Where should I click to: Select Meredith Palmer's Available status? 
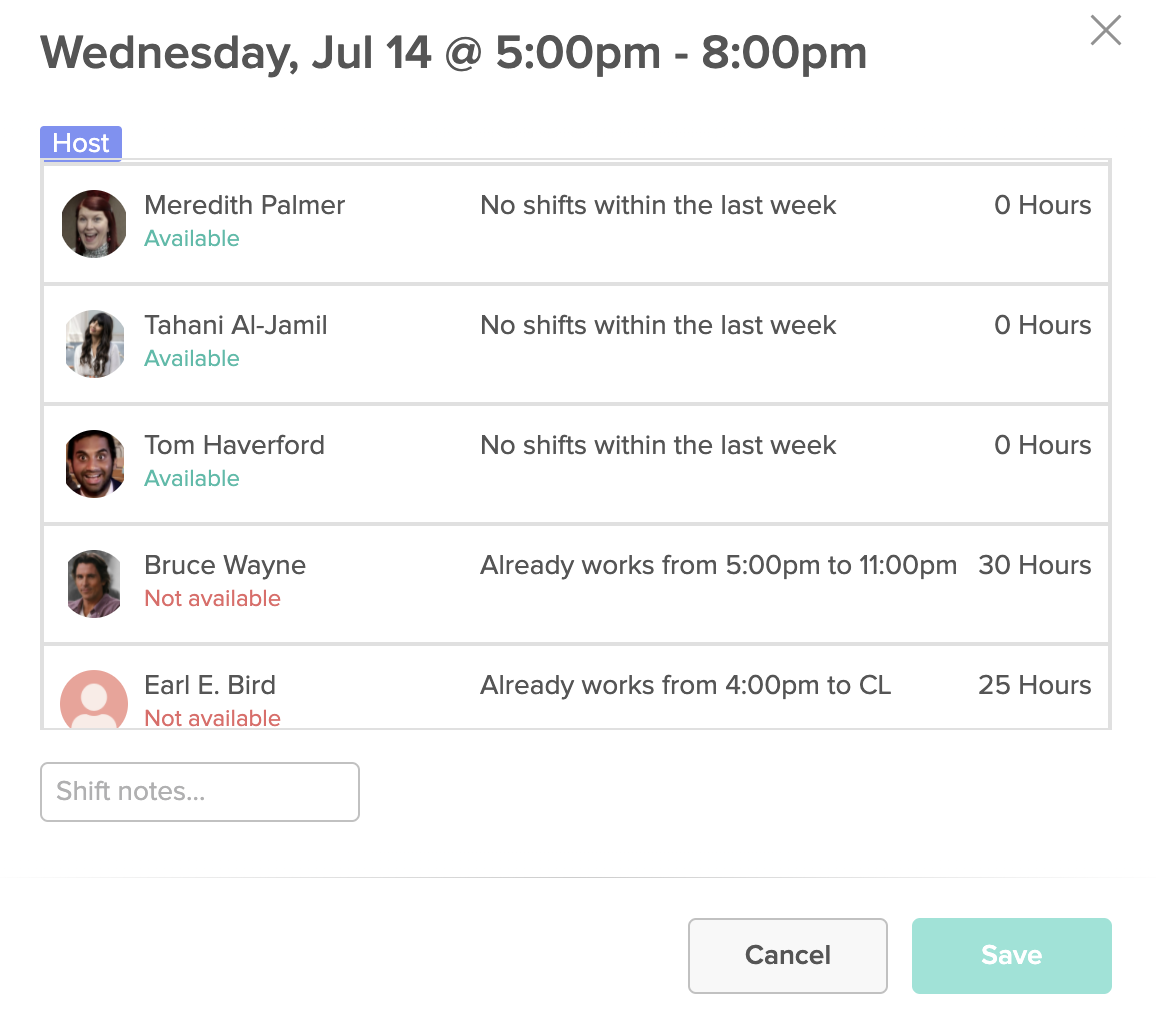click(192, 238)
